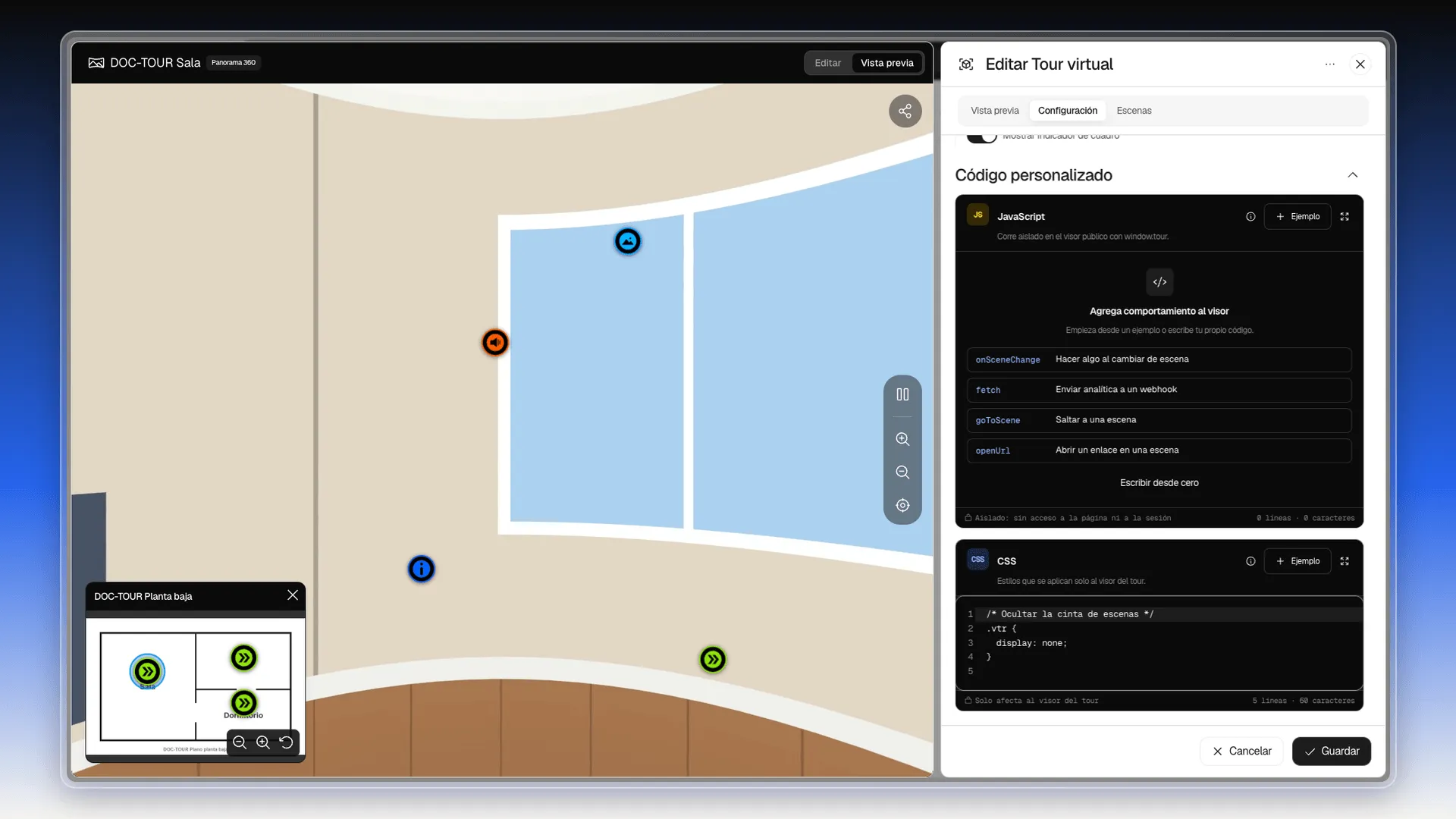Image resolution: width=1456 pixels, height=819 pixels.
Task: Click Escribir desde cero
Action: pos(1159,483)
